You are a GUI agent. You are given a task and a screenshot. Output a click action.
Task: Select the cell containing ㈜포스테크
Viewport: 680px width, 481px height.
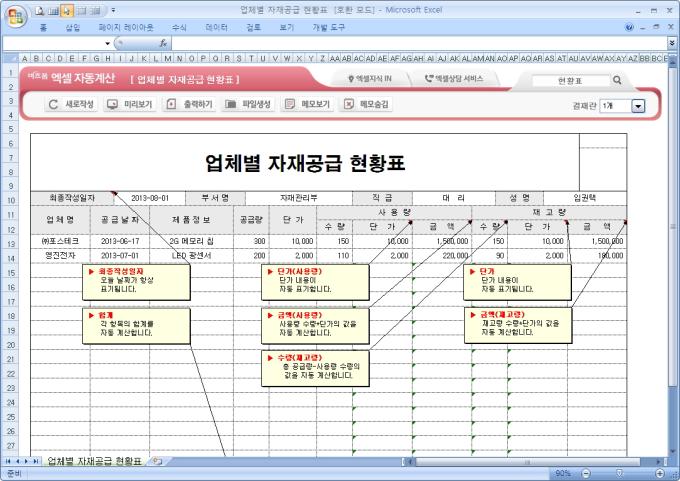[x=60, y=241]
